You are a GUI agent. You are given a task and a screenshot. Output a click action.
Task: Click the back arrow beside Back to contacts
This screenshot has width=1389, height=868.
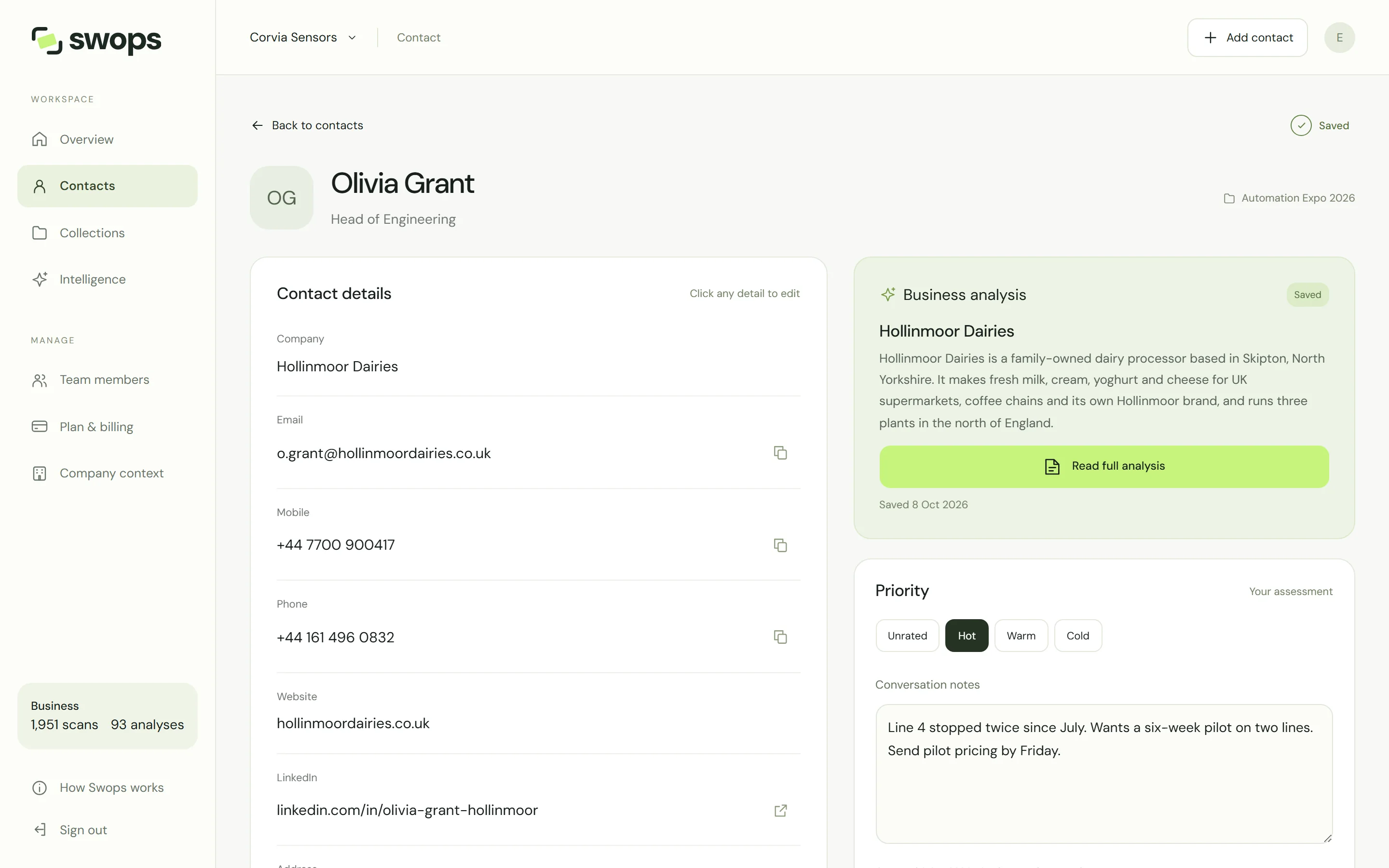257,125
